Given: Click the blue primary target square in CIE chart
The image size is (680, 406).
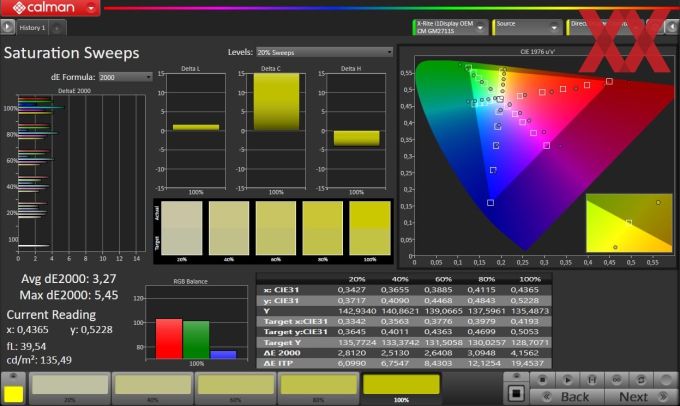Looking at the screenshot, I should [x=490, y=203].
